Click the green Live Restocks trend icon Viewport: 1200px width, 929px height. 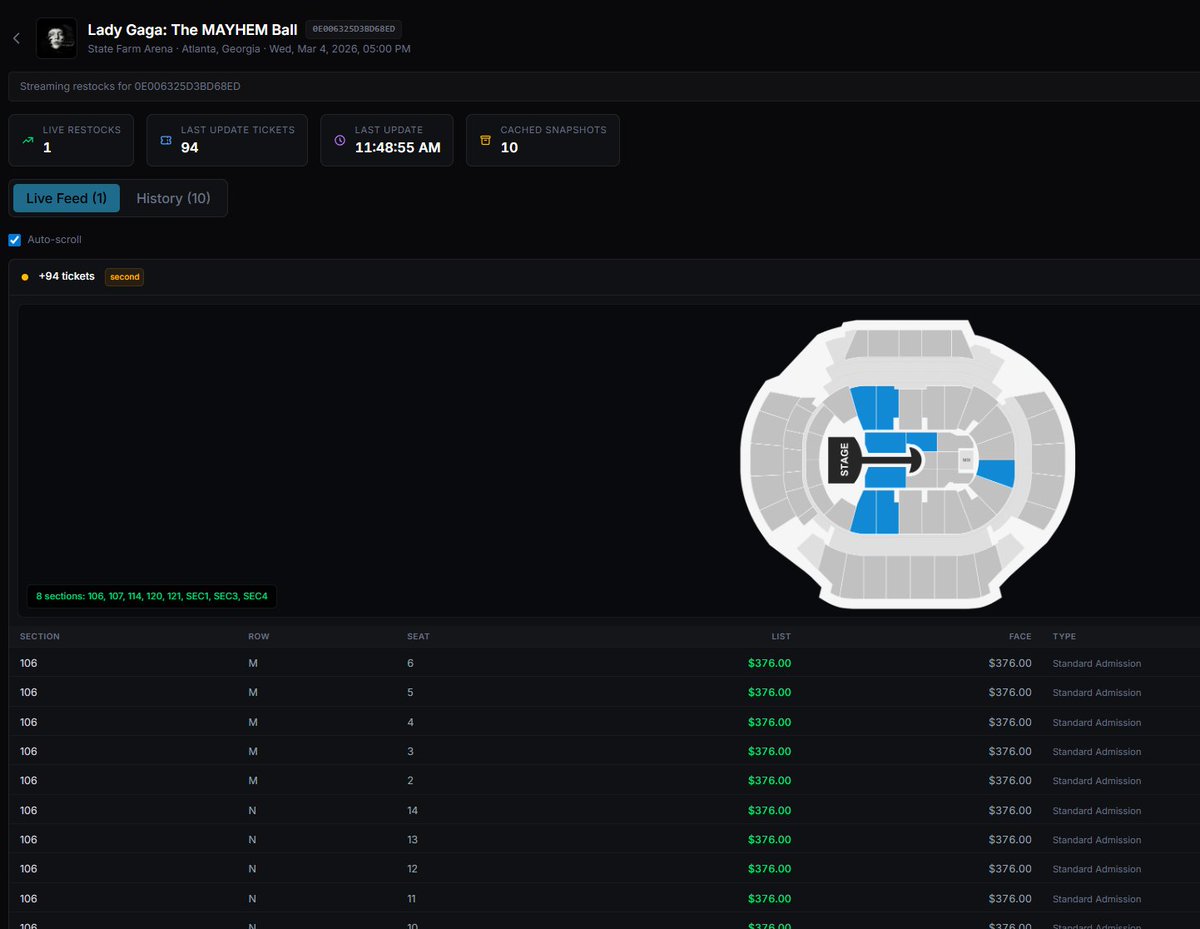pyautogui.click(x=27, y=140)
